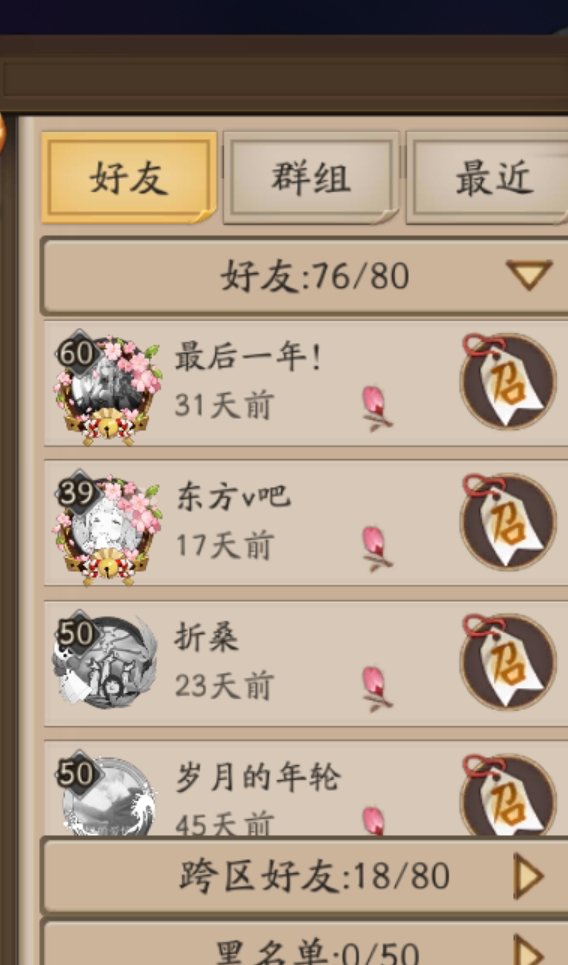Collapse the 好友:76/80 list with the down arrow
The image size is (568, 965).
coord(529,274)
